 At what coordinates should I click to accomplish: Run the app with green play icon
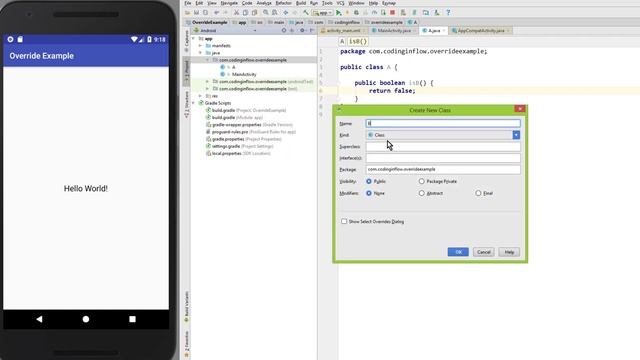pos(338,13)
